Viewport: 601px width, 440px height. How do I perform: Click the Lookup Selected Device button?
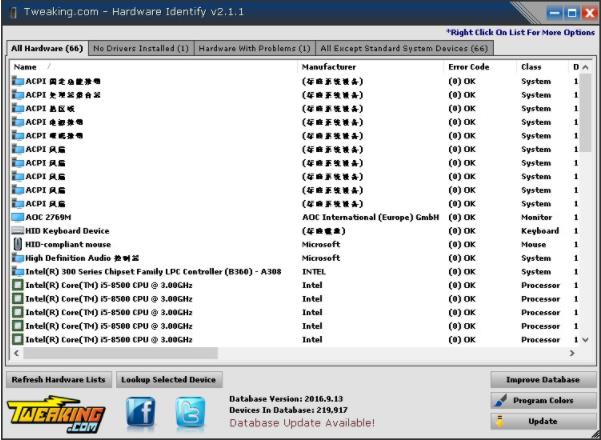pos(168,380)
